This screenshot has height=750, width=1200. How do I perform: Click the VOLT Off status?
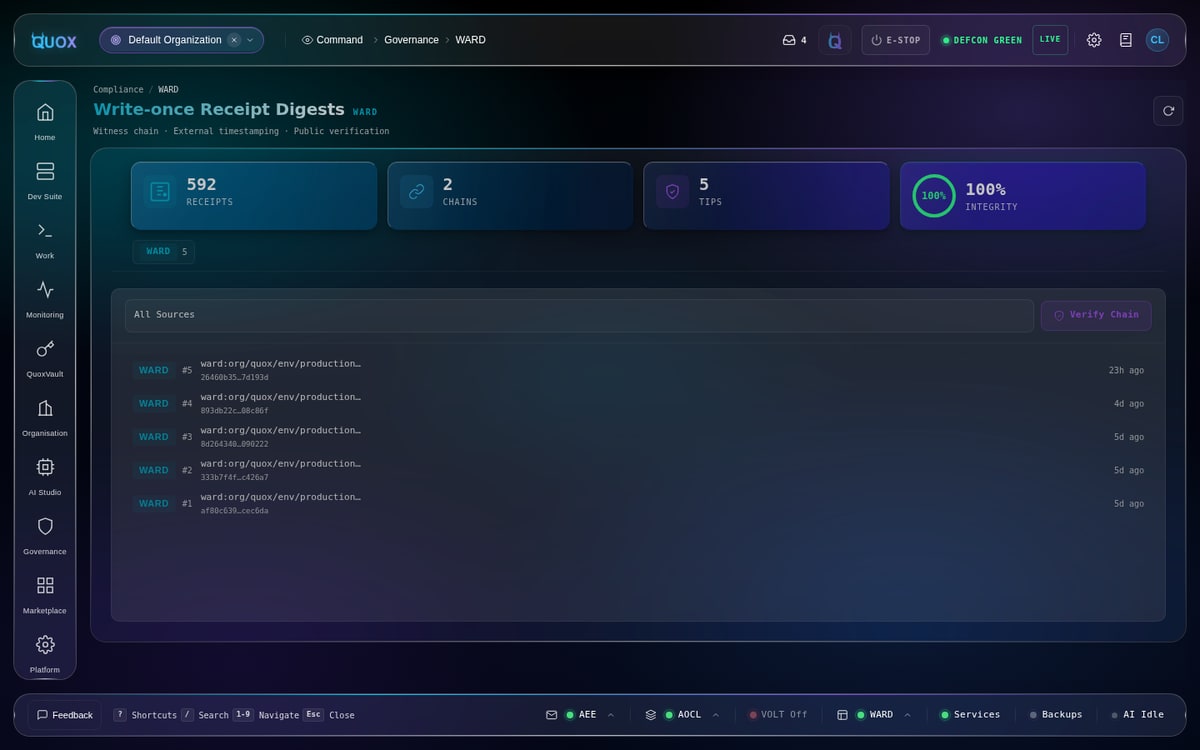pyautogui.click(x=778, y=715)
